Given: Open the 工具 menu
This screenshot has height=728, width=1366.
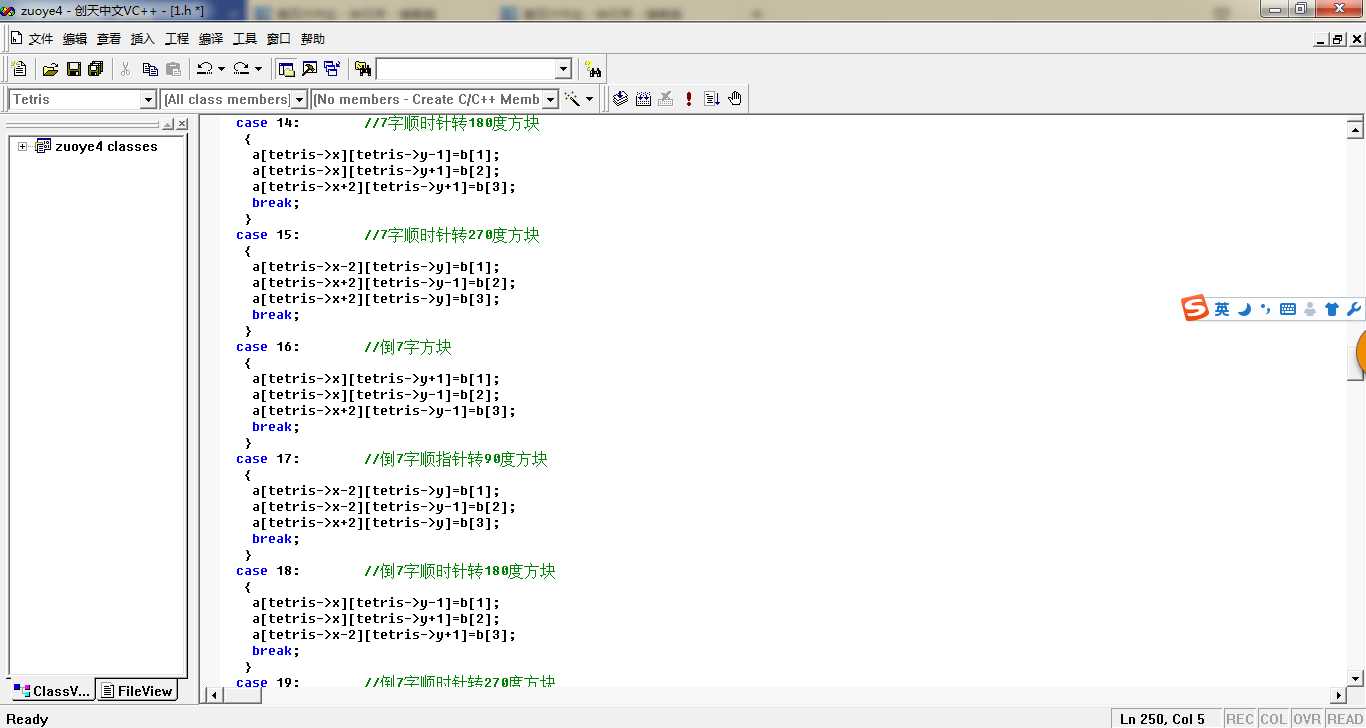Looking at the screenshot, I should click(245, 39).
